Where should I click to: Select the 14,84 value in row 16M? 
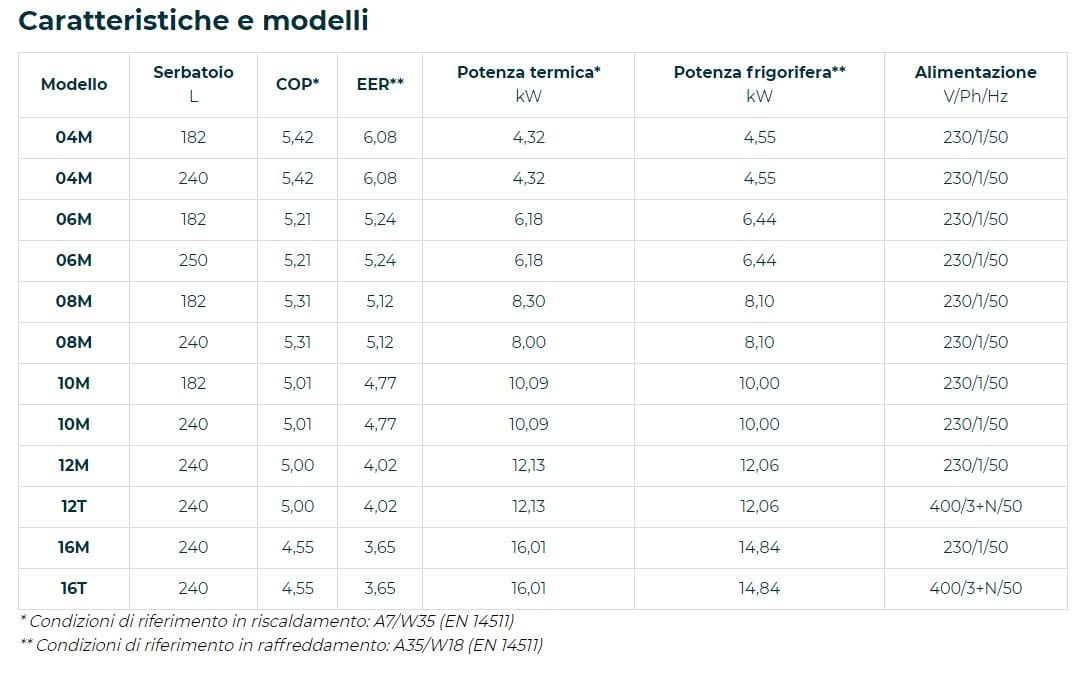point(759,547)
